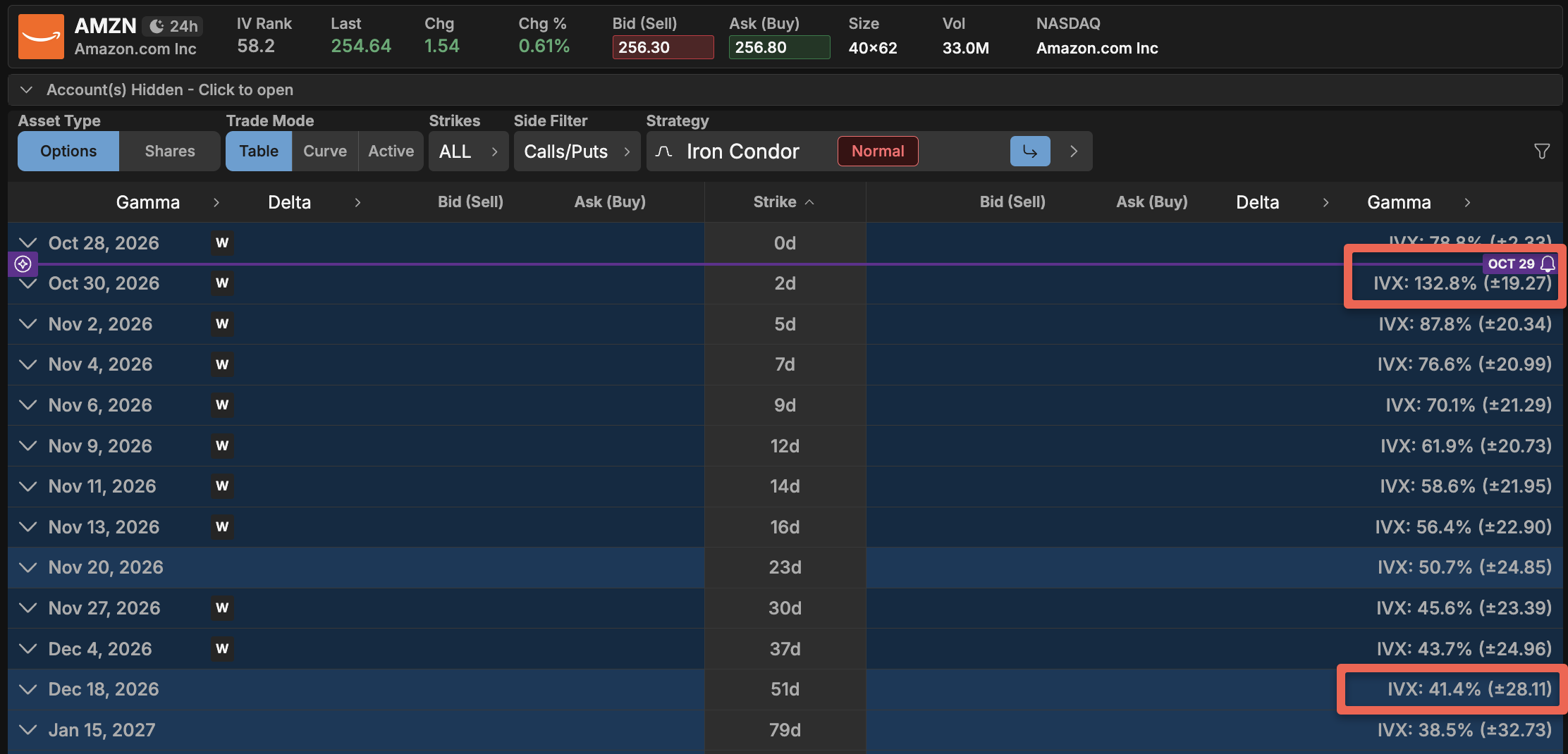Click chevron next to right Gamma column
This screenshot has height=754, width=1568.
point(1467,202)
